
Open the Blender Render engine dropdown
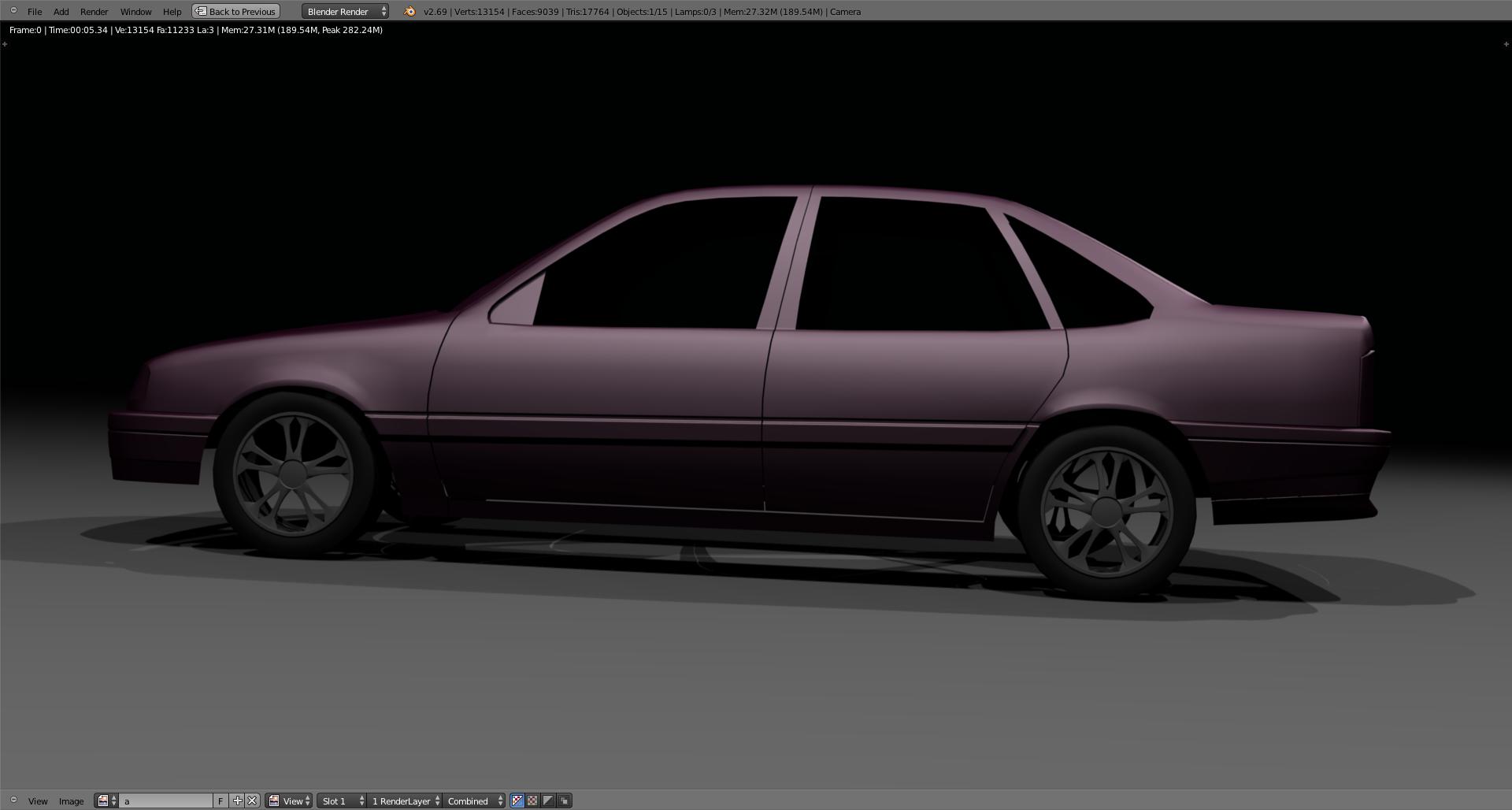pyautogui.click(x=345, y=12)
